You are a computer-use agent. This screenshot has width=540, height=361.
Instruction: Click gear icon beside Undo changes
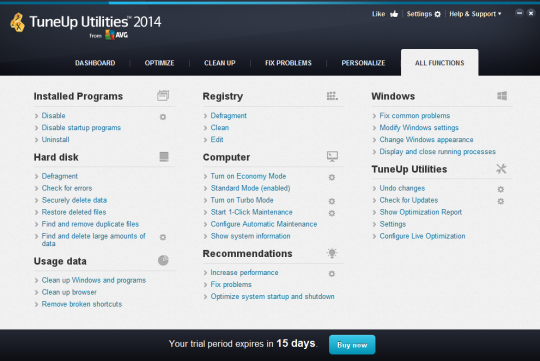(x=501, y=189)
